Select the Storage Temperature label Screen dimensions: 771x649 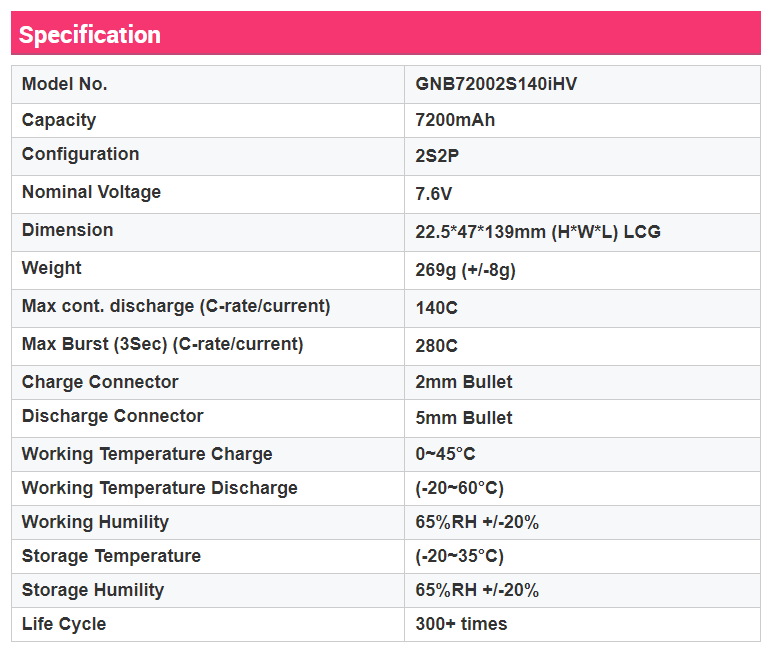tap(111, 556)
